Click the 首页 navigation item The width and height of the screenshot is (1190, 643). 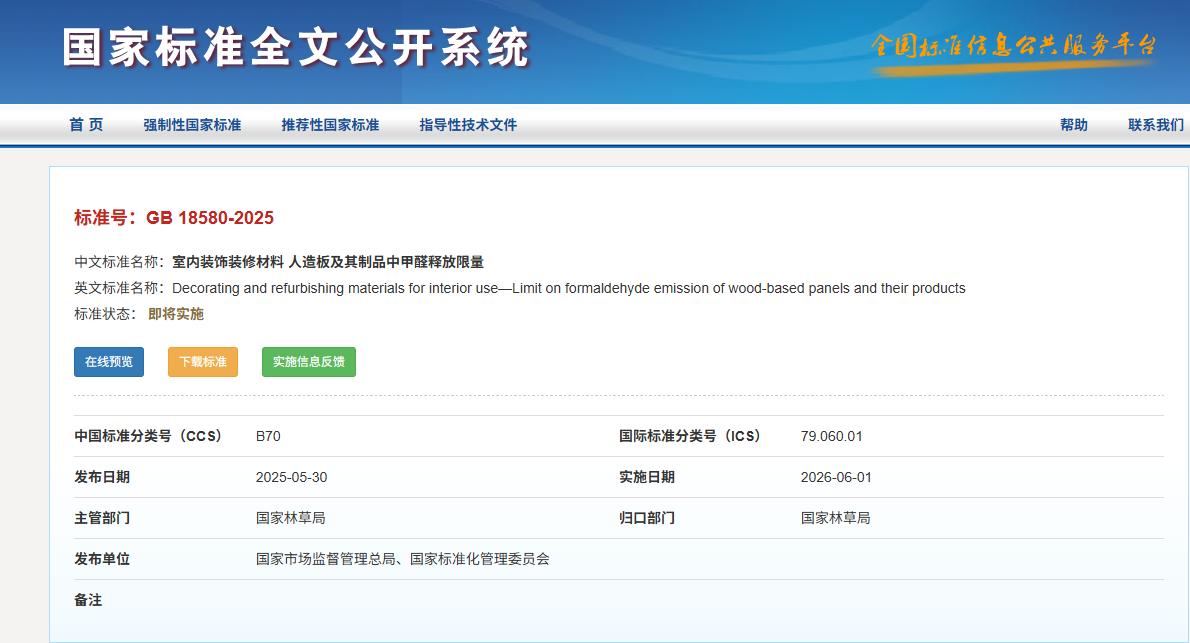[x=86, y=125]
